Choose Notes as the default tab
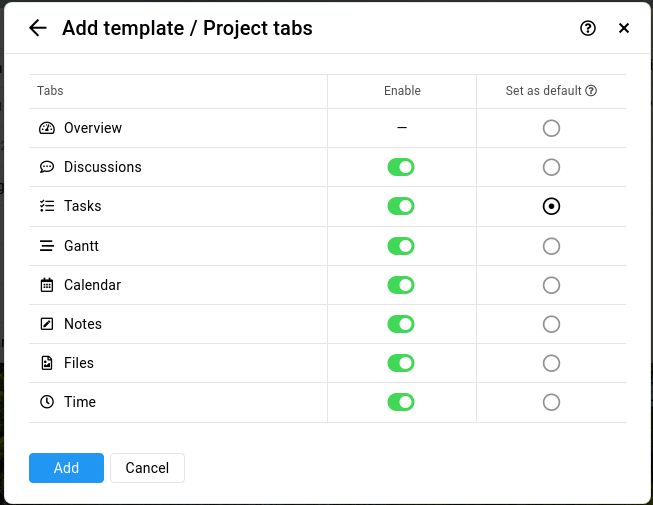This screenshot has width=653, height=505. [x=551, y=324]
